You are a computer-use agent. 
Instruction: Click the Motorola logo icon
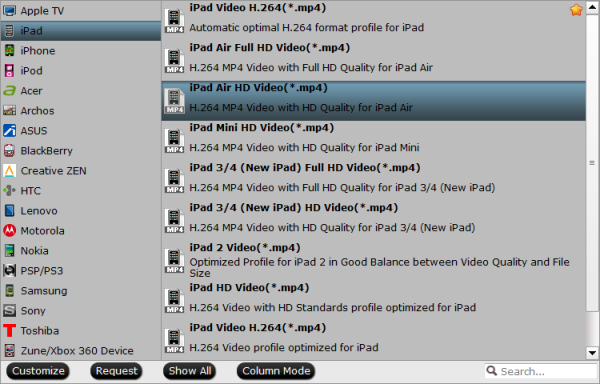10,231
